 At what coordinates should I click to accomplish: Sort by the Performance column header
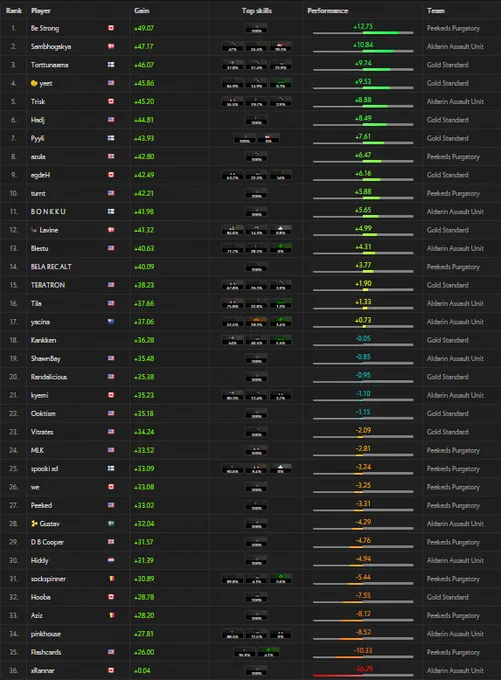(327, 10)
